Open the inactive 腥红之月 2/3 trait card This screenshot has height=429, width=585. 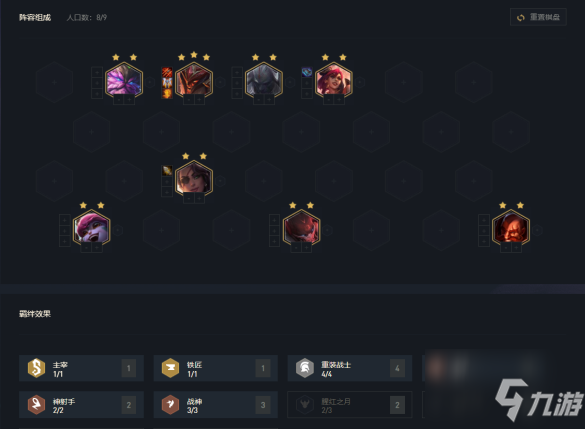[x=350, y=405]
